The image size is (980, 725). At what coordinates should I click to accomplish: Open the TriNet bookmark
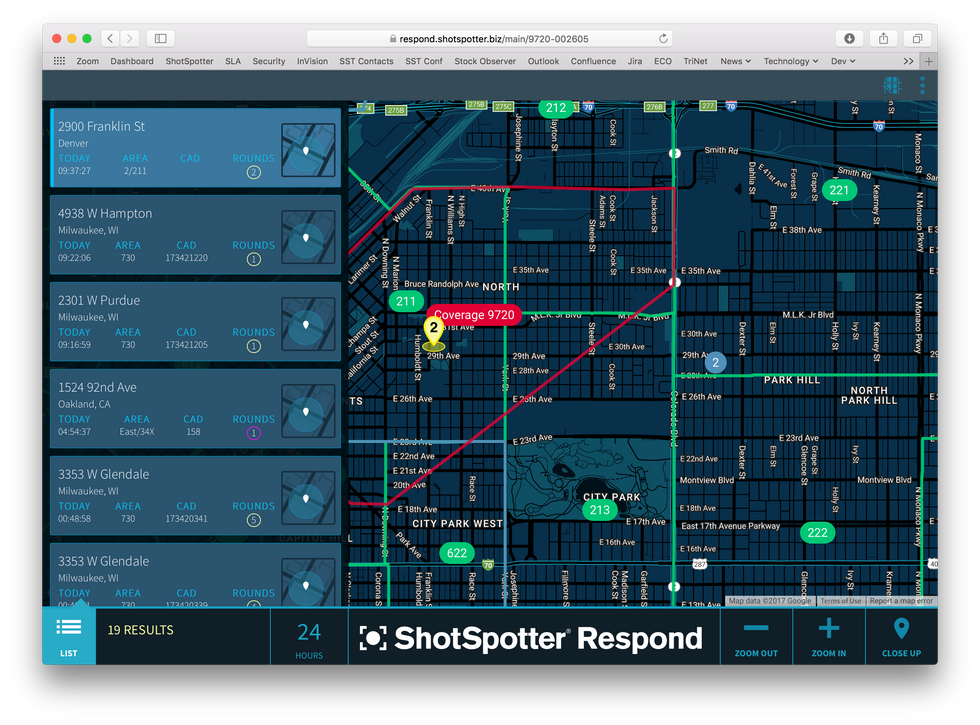tap(696, 61)
